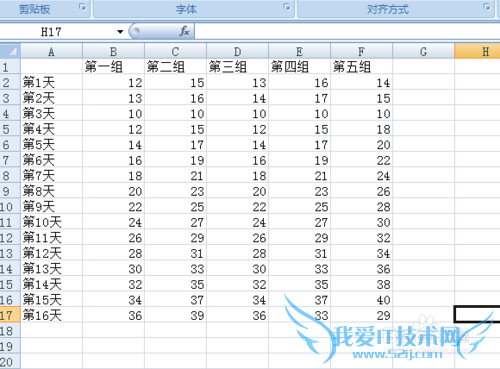Select column C header

click(x=175, y=51)
